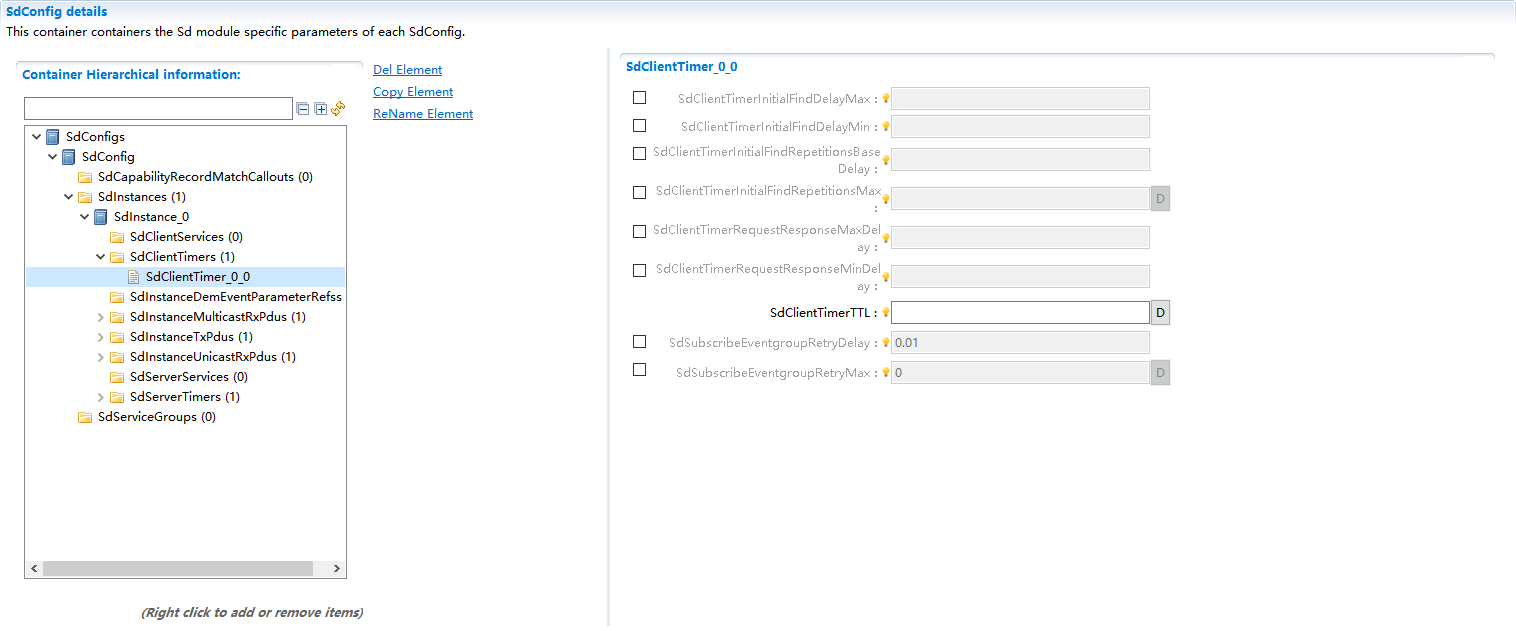Collapse the SdClientTimers node

[100, 256]
